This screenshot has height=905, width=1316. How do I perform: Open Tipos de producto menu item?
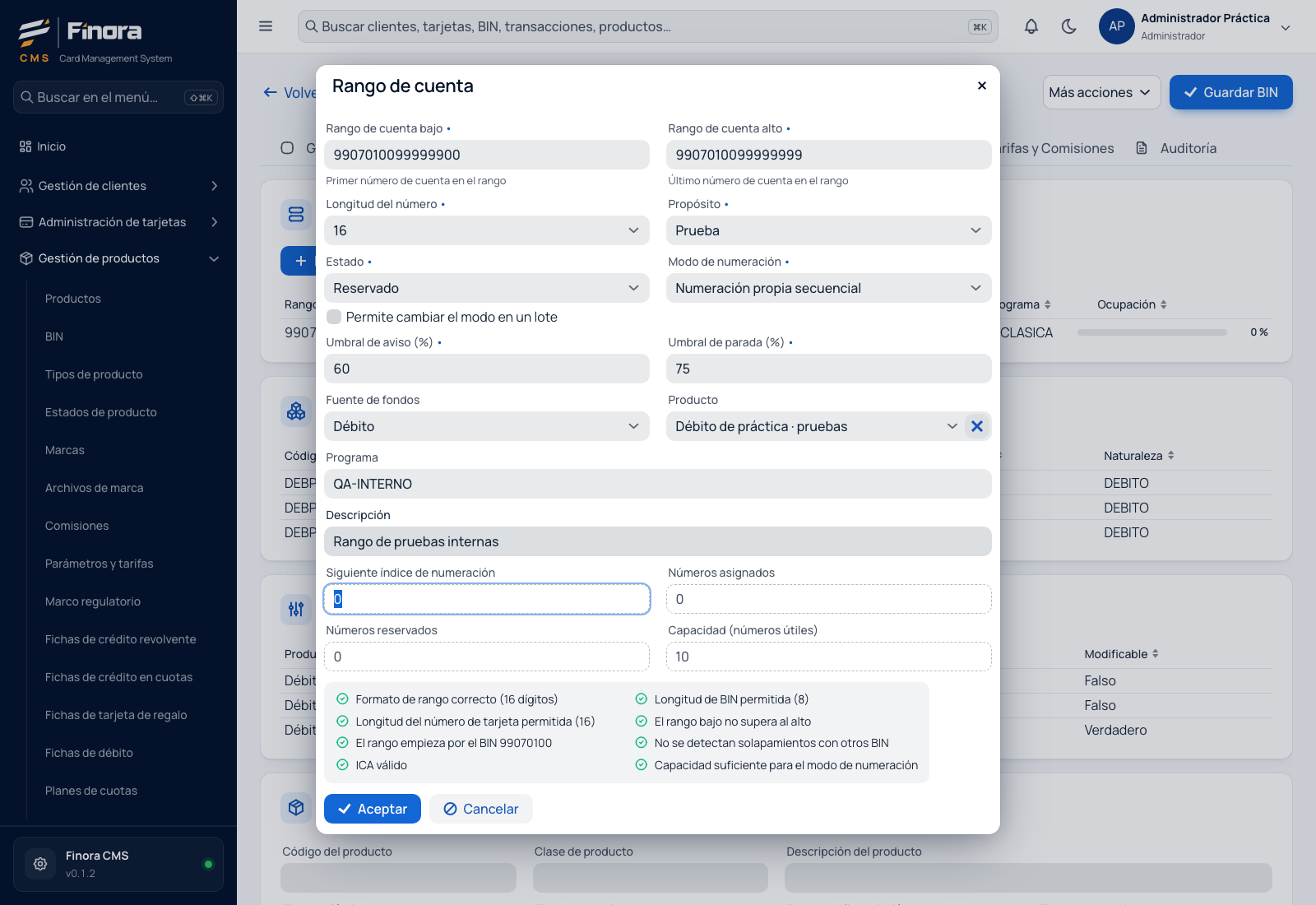pyautogui.click(x=94, y=374)
